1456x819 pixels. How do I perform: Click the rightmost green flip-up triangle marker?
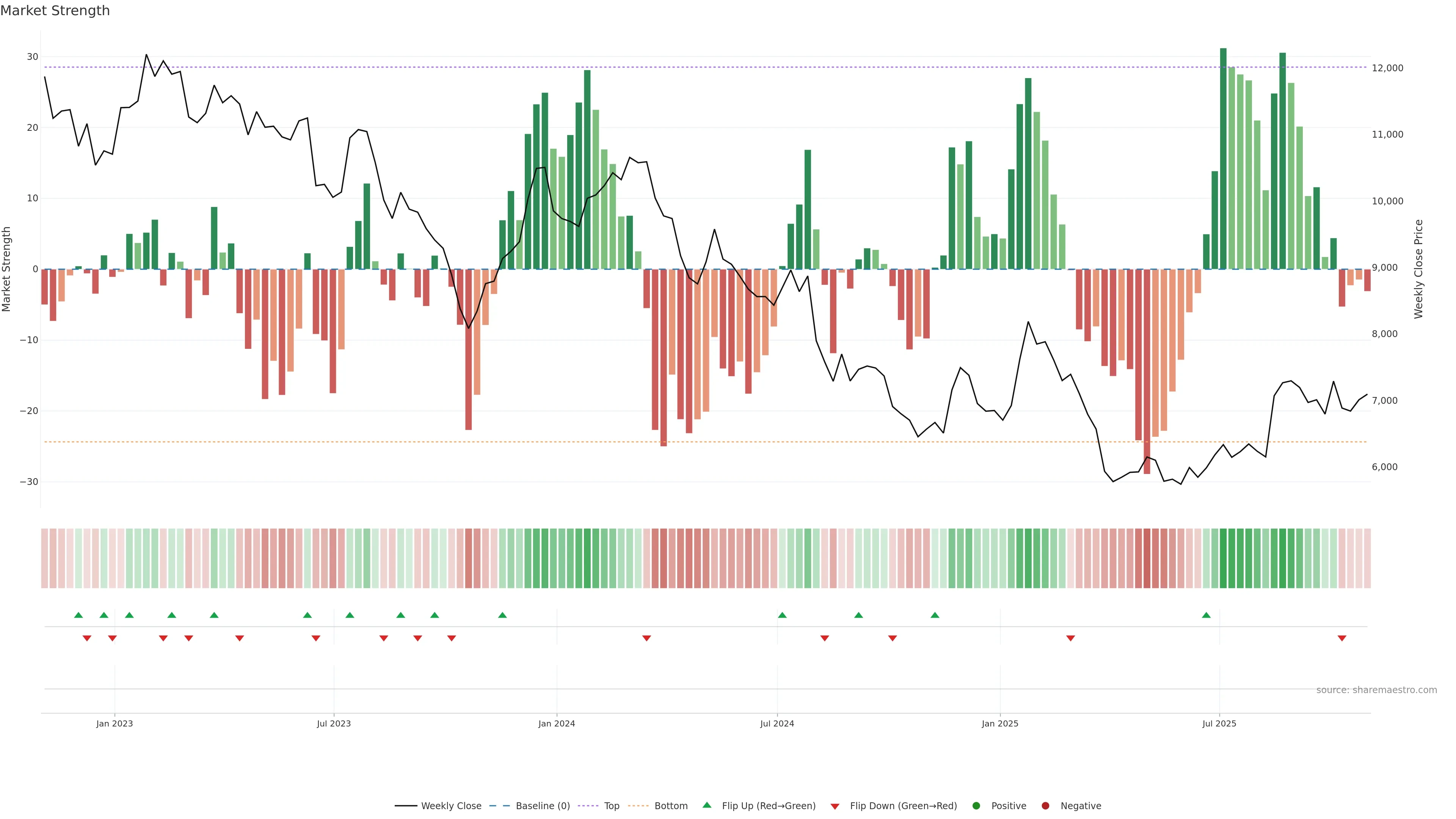[x=1206, y=615]
